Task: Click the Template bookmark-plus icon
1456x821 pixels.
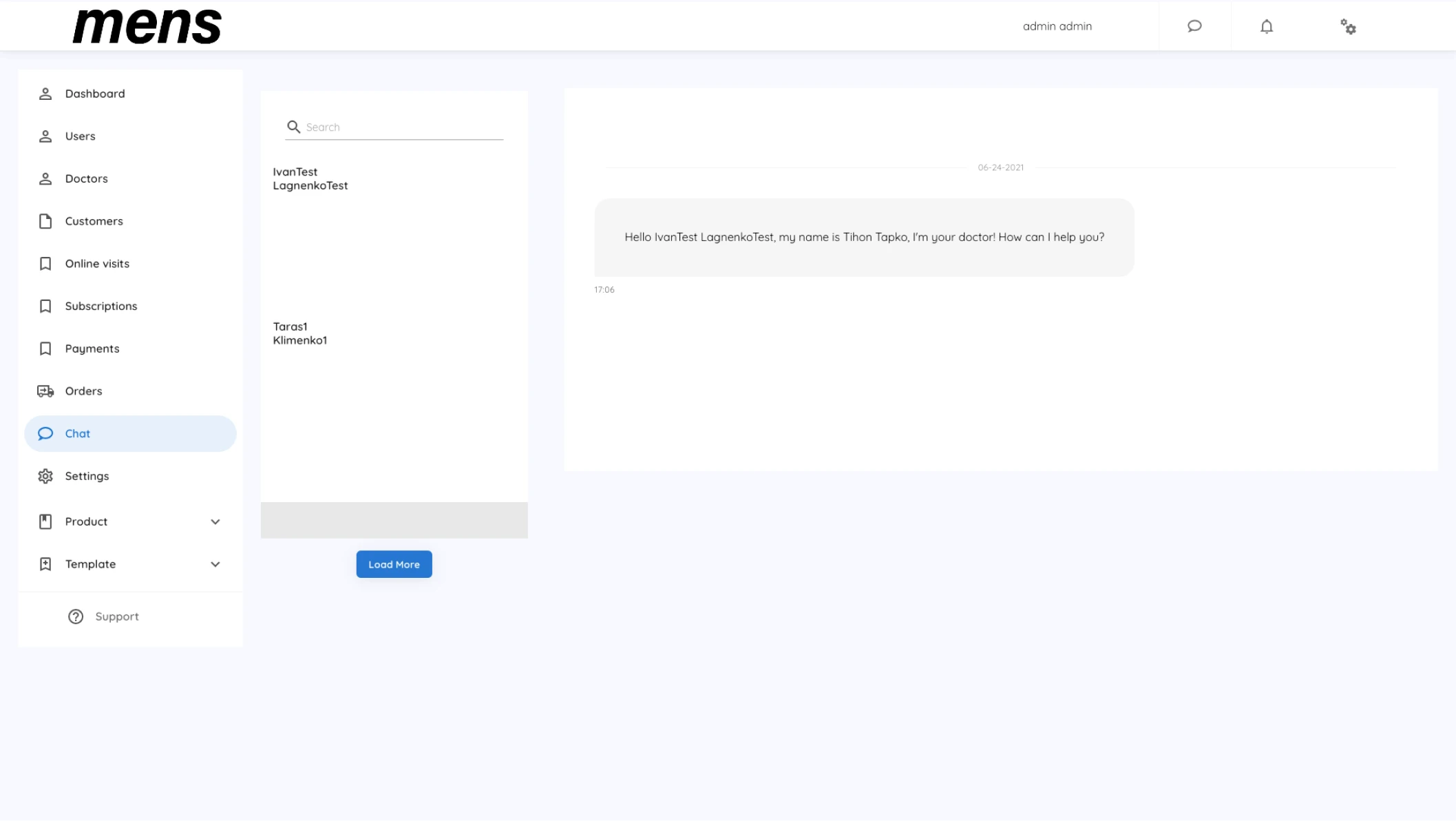Action: [x=45, y=565]
